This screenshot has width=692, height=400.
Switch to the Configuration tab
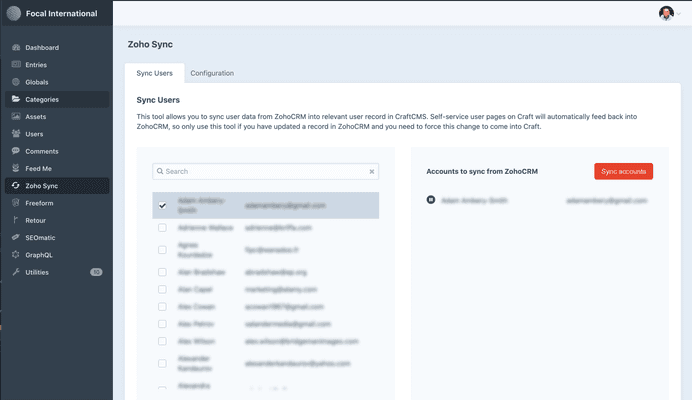click(x=212, y=73)
